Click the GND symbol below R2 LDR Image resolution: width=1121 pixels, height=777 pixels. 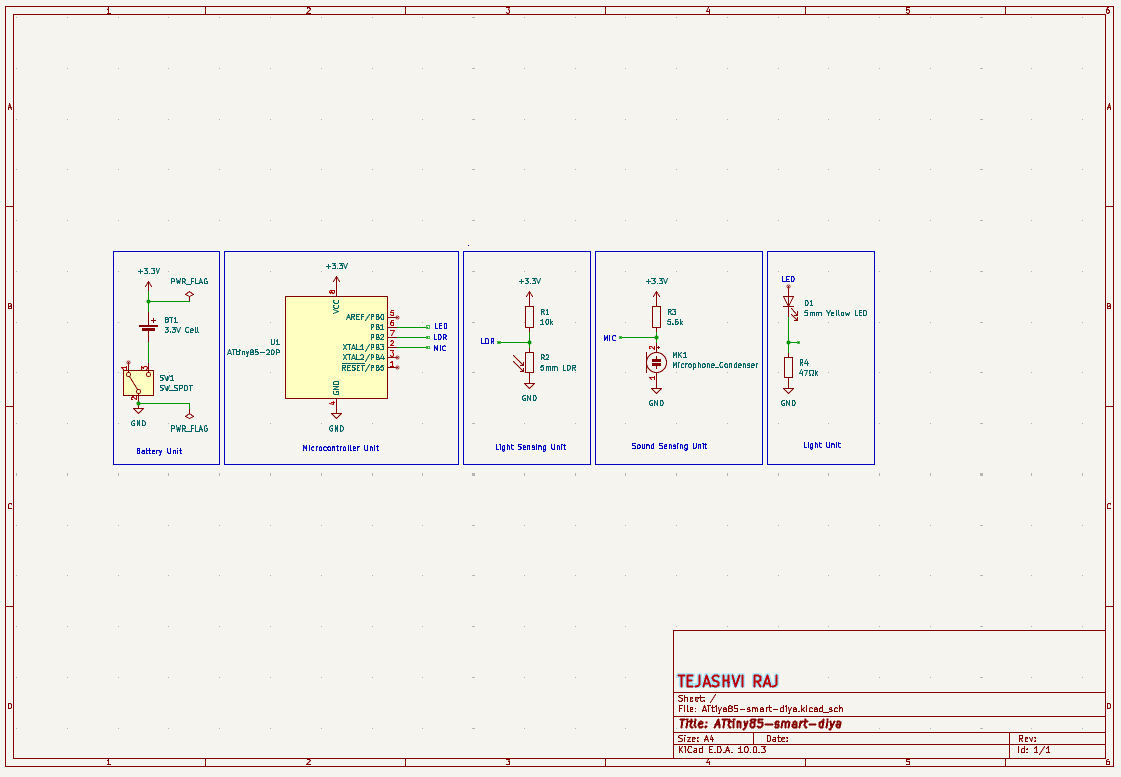(x=529, y=385)
